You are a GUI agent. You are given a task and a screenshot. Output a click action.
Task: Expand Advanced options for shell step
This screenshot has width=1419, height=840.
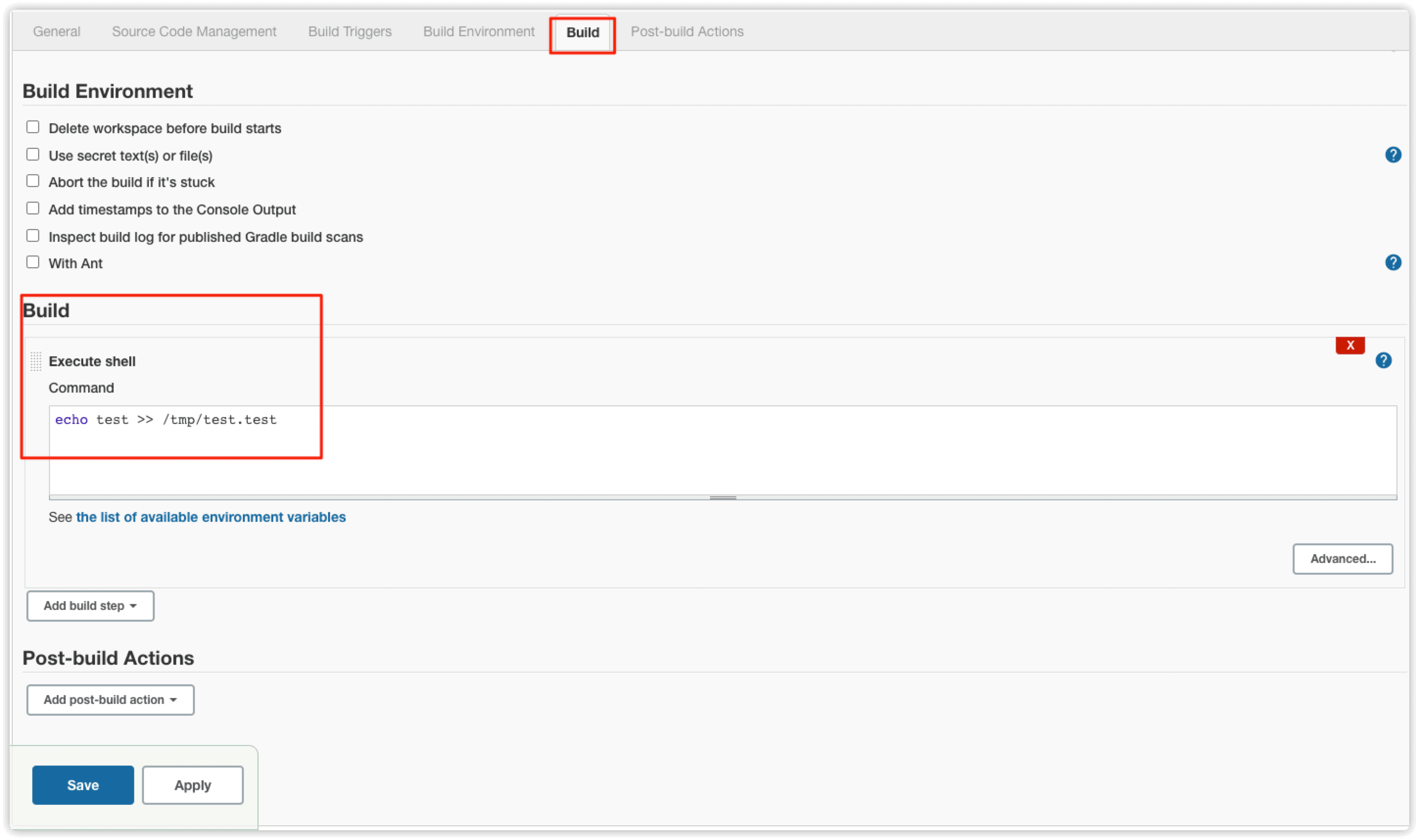[x=1342, y=559]
